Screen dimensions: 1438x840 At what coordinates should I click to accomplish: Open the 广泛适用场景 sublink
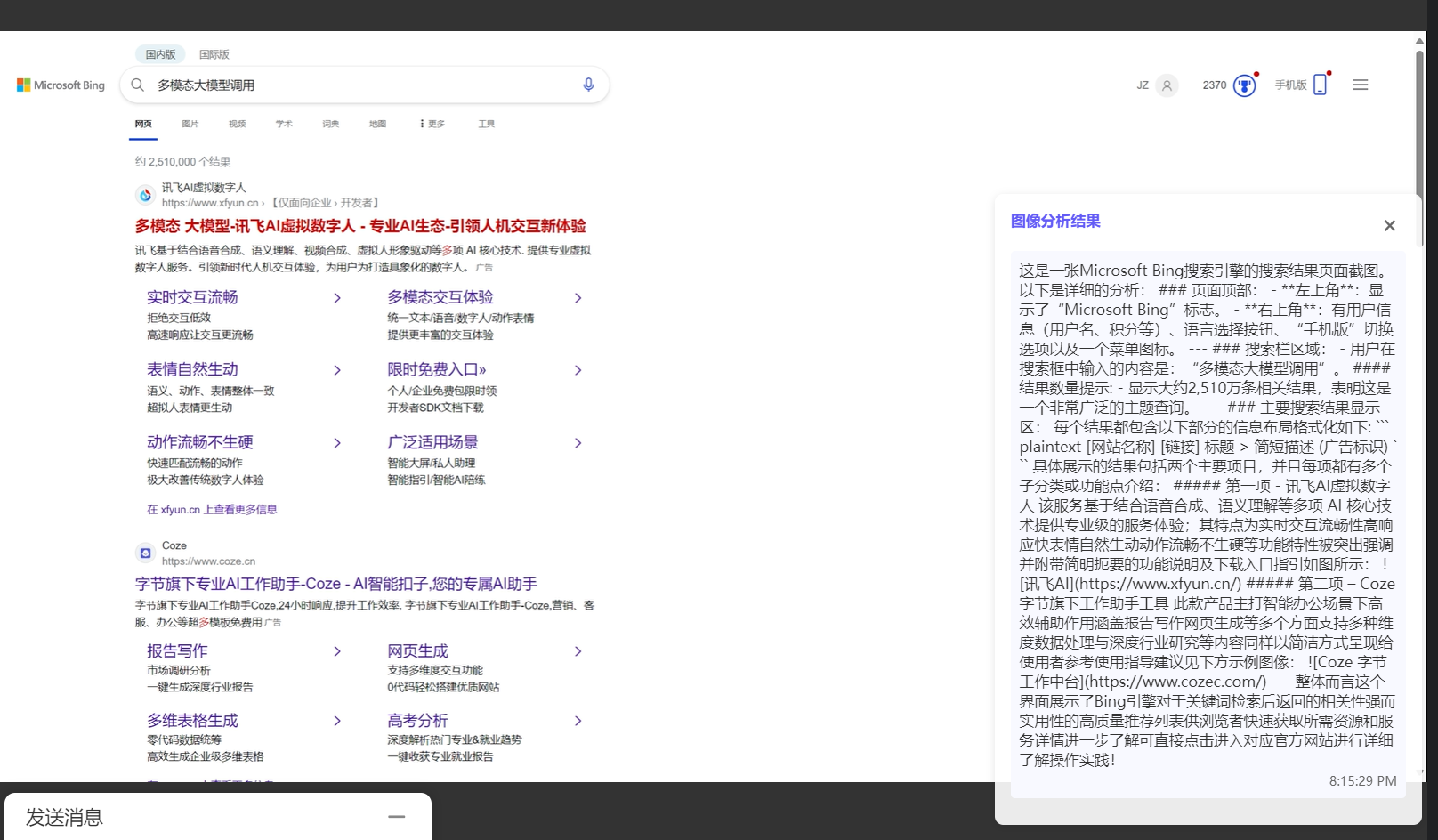pyautogui.click(x=432, y=442)
